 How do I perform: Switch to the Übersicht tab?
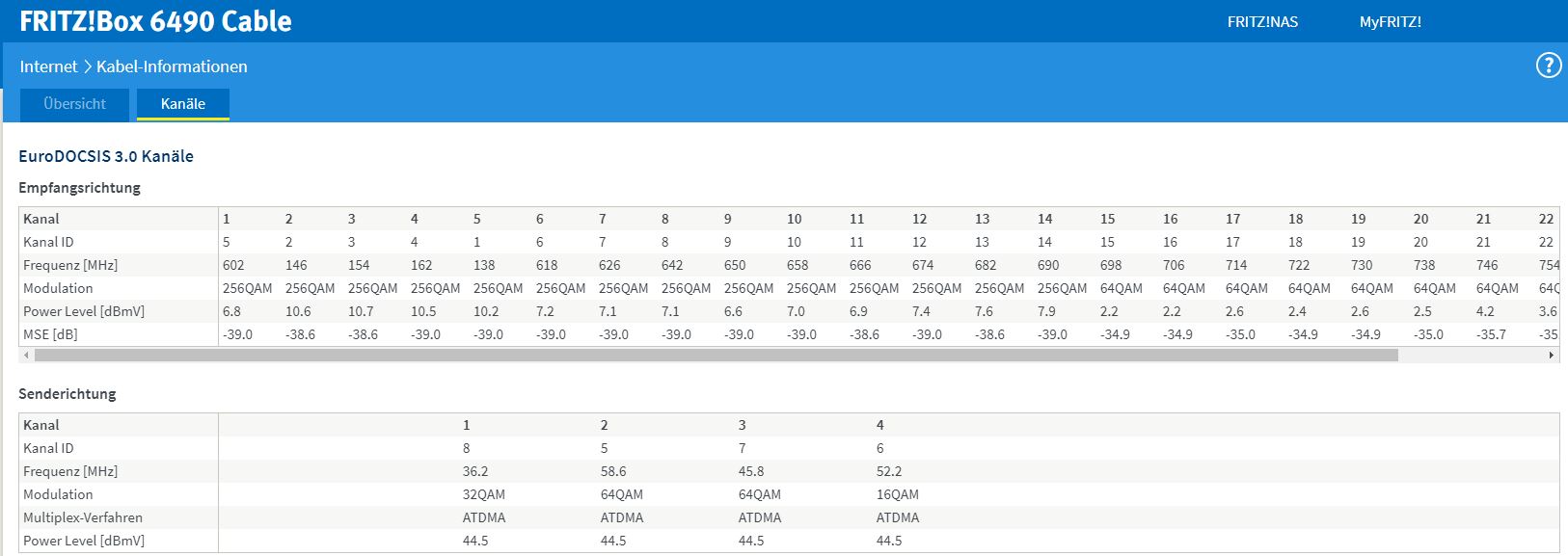click(x=74, y=104)
